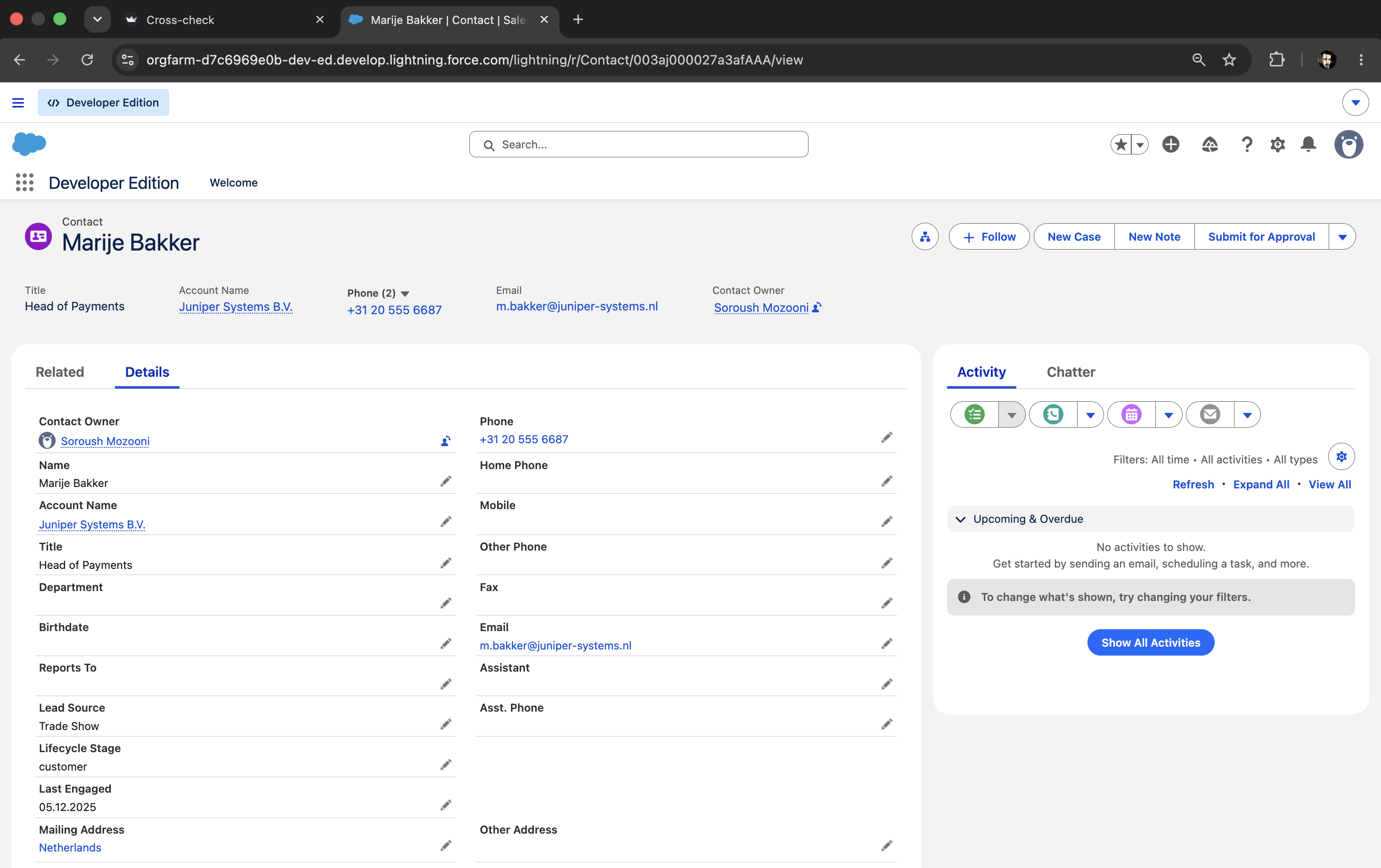This screenshot has width=1381, height=868.
Task: Click the Salesforce cloud logo
Action: coord(29,143)
